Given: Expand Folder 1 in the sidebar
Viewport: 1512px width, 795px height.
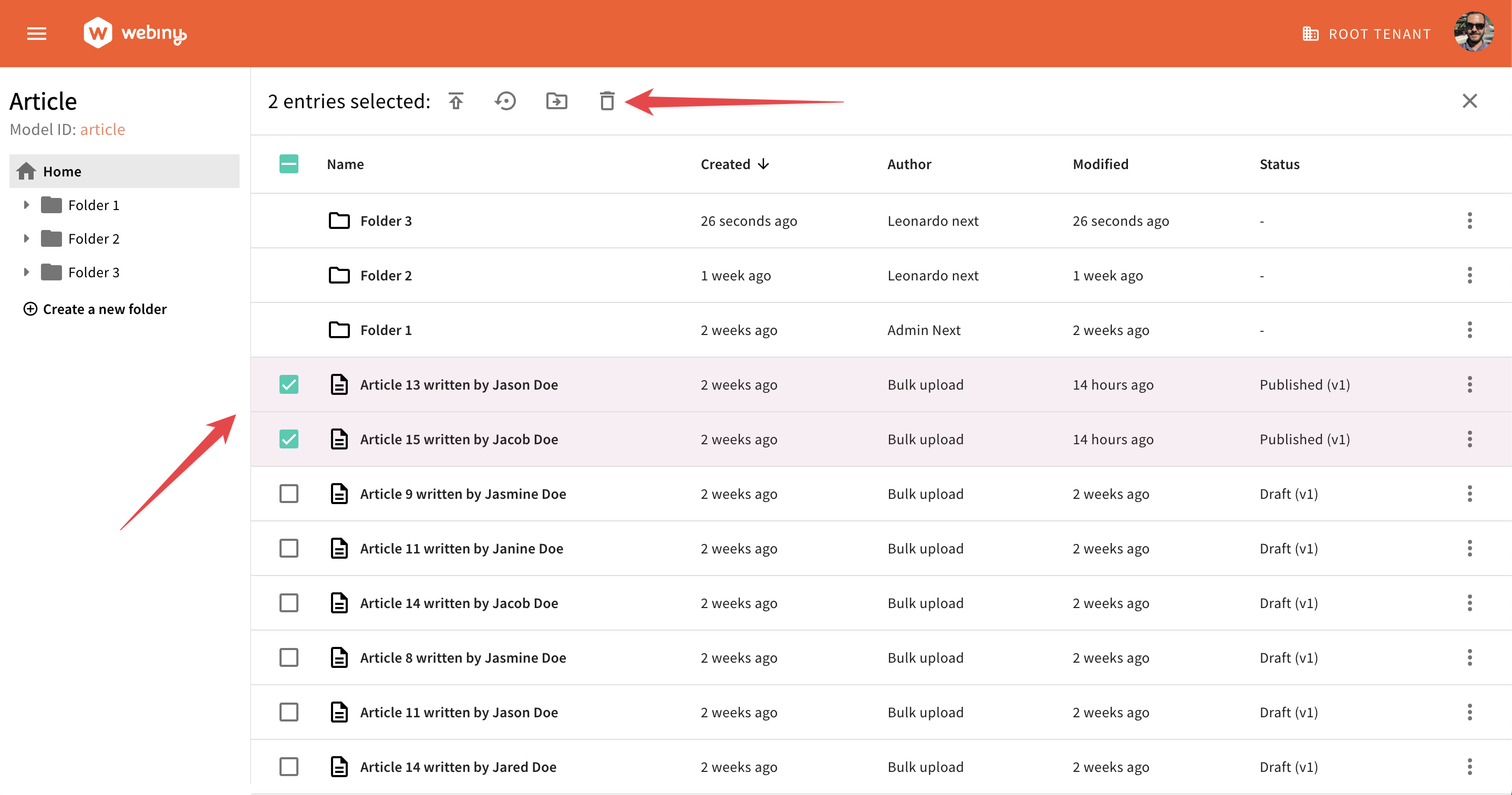Looking at the screenshot, I should click(x=26, y=204).
